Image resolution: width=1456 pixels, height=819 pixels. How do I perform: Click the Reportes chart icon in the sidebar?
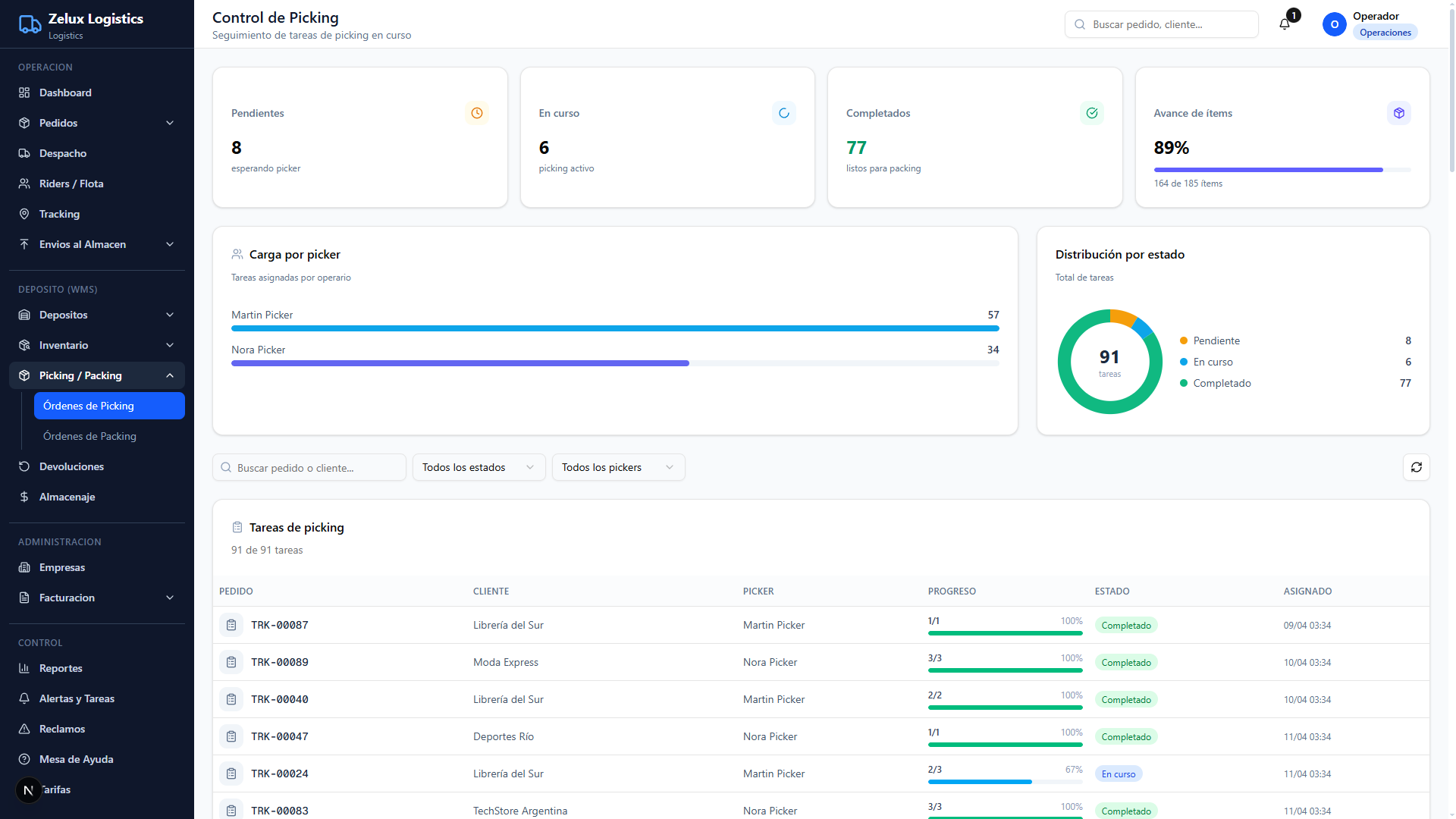click(x=24, y=668)
